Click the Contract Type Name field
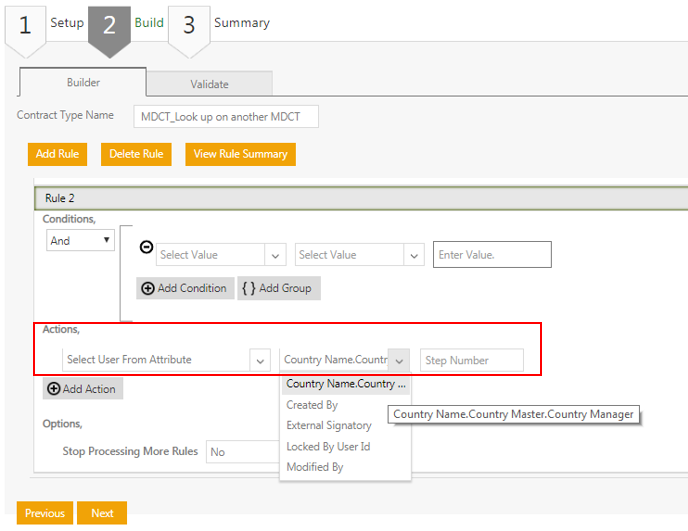Viewport: 688px width, 531px height. click(x=226, y=117)
